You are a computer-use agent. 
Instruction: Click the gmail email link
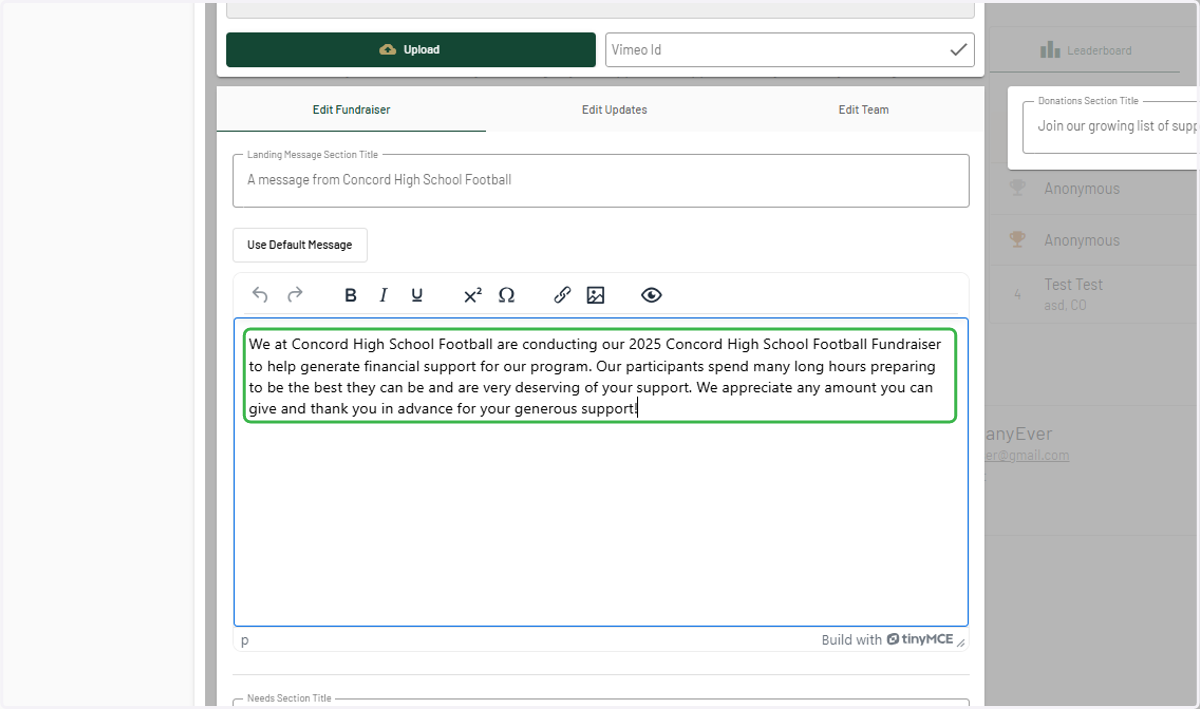(x=1027, y=456)
